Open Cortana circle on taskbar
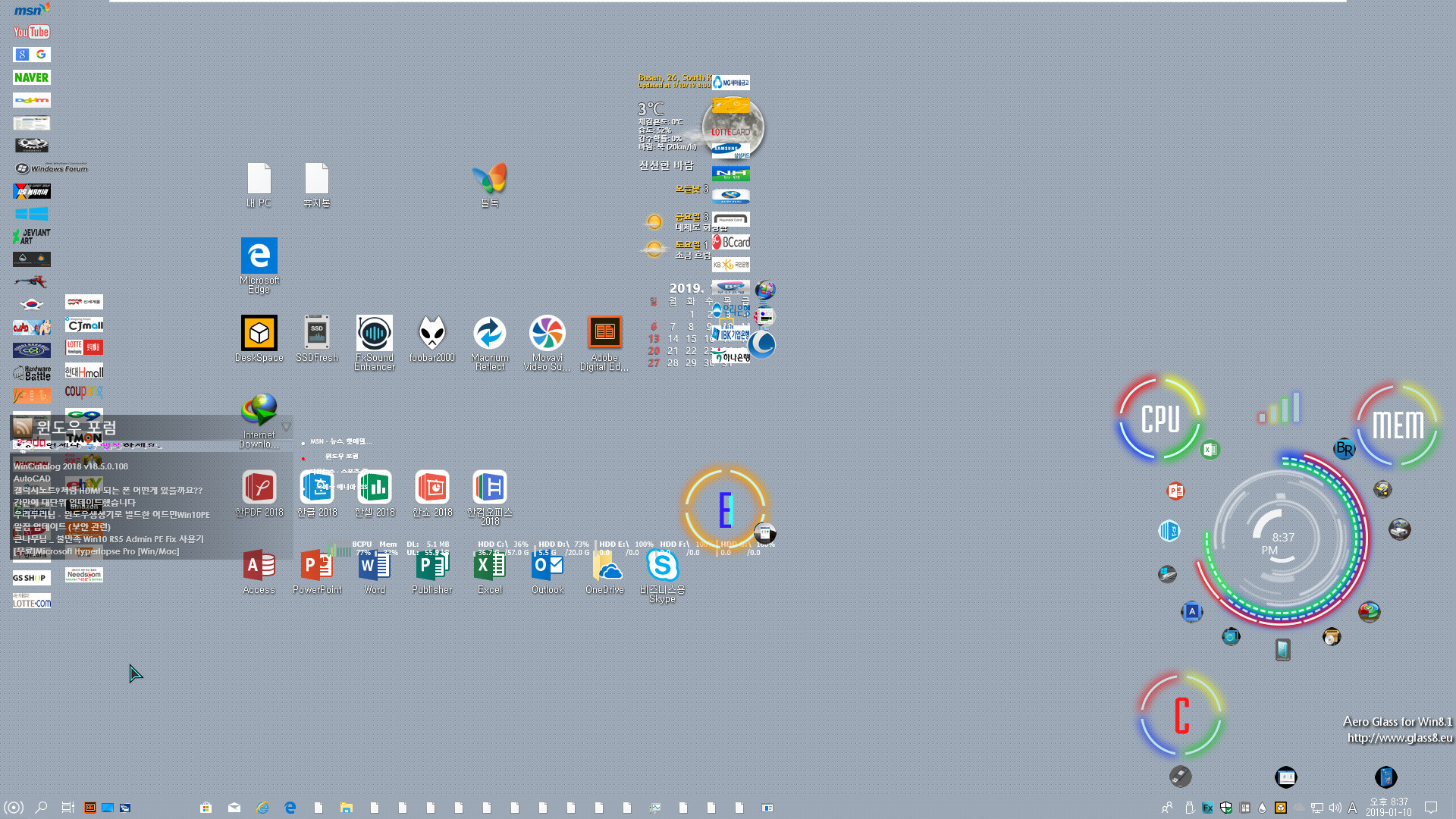The height and width of the screenshot is (819, 1456). tap(14, 808)
